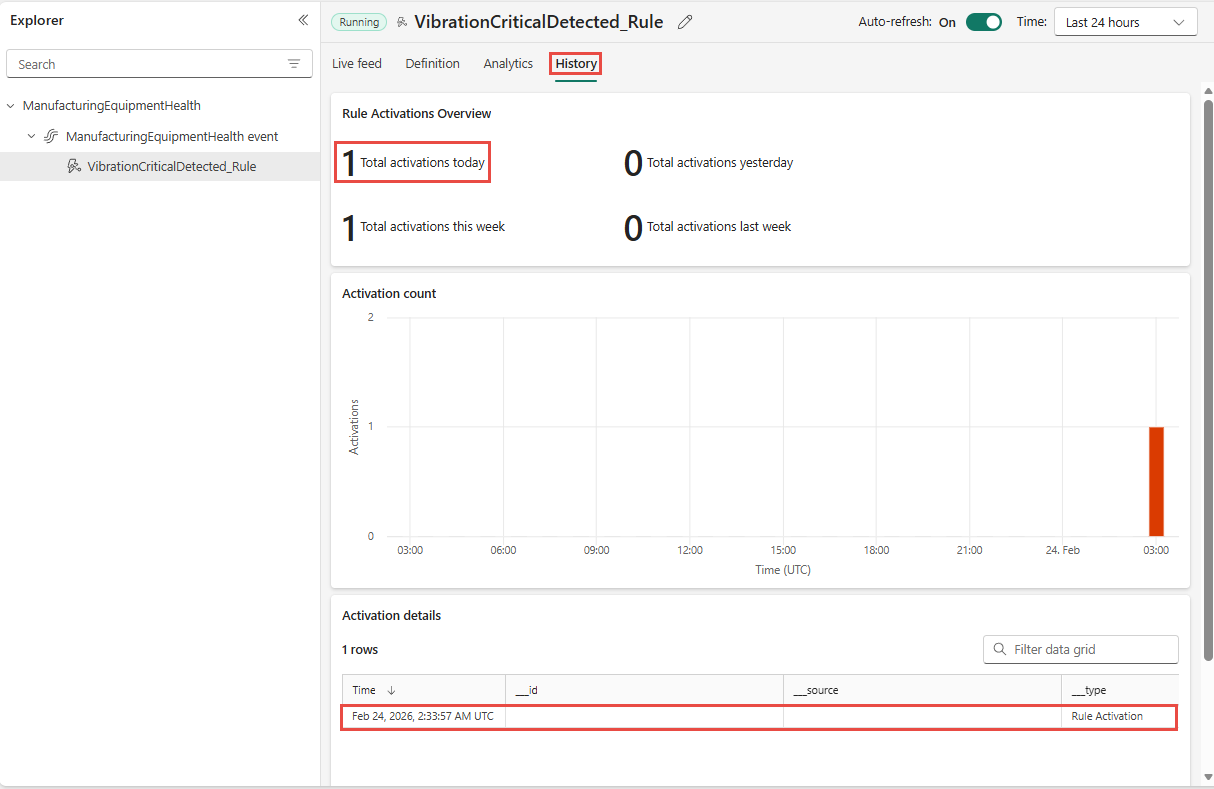Viewport: 1214px width, 789px height.
Task: Click the Running status badge
Action: click(x=359, y=22)
